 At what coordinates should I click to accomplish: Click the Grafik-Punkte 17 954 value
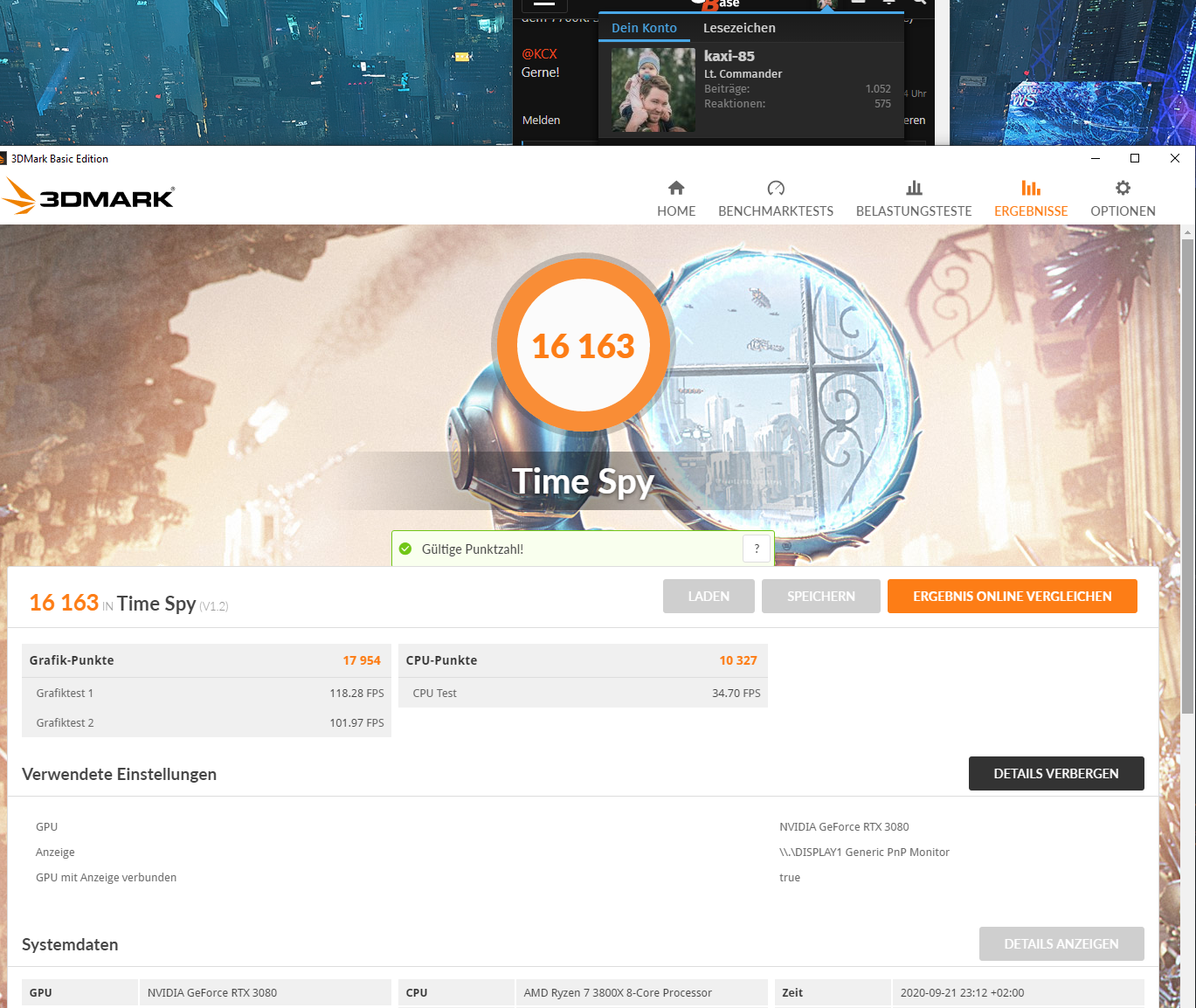(x=362, y=660)
